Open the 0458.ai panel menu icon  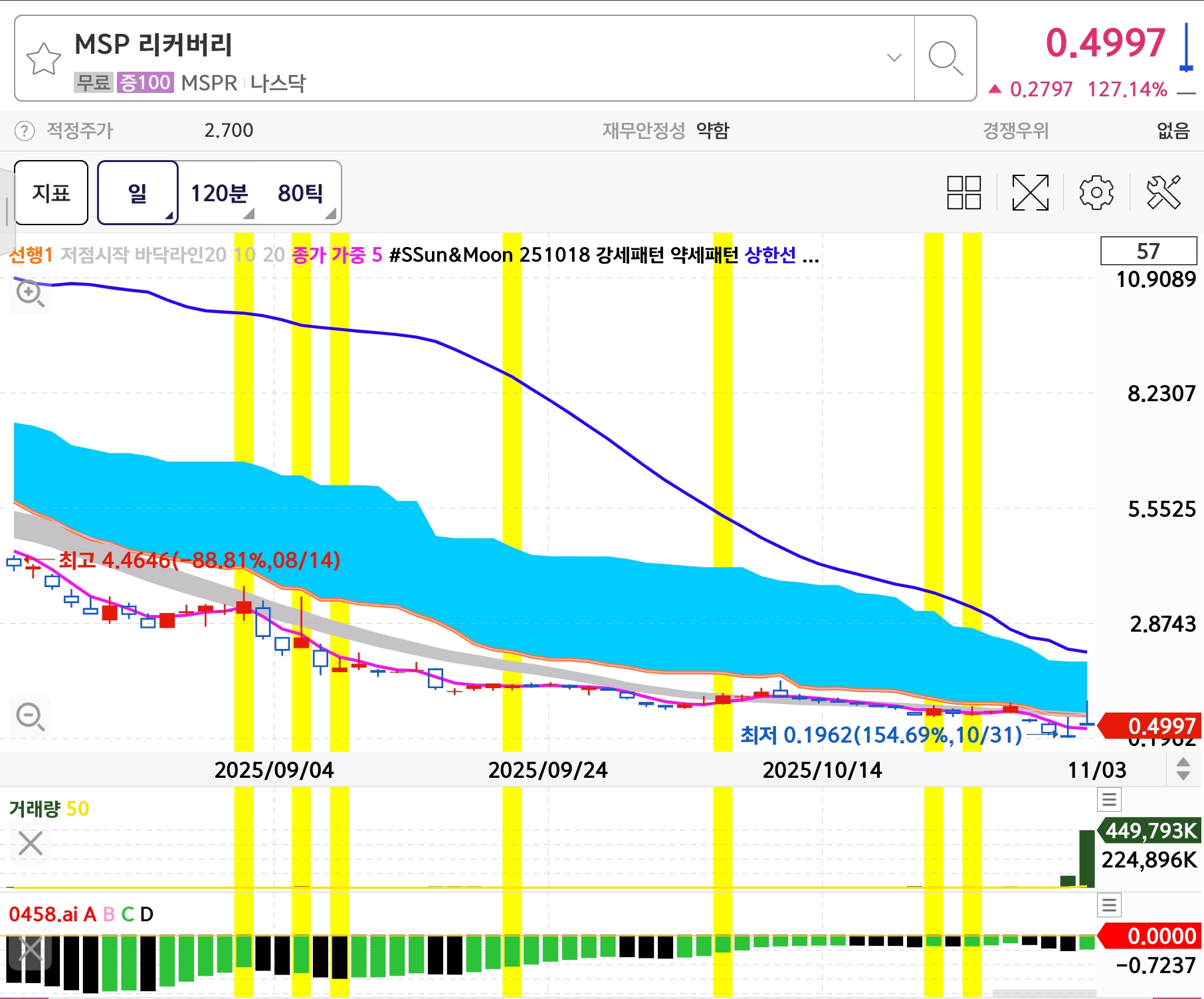tap(1109, 905)
